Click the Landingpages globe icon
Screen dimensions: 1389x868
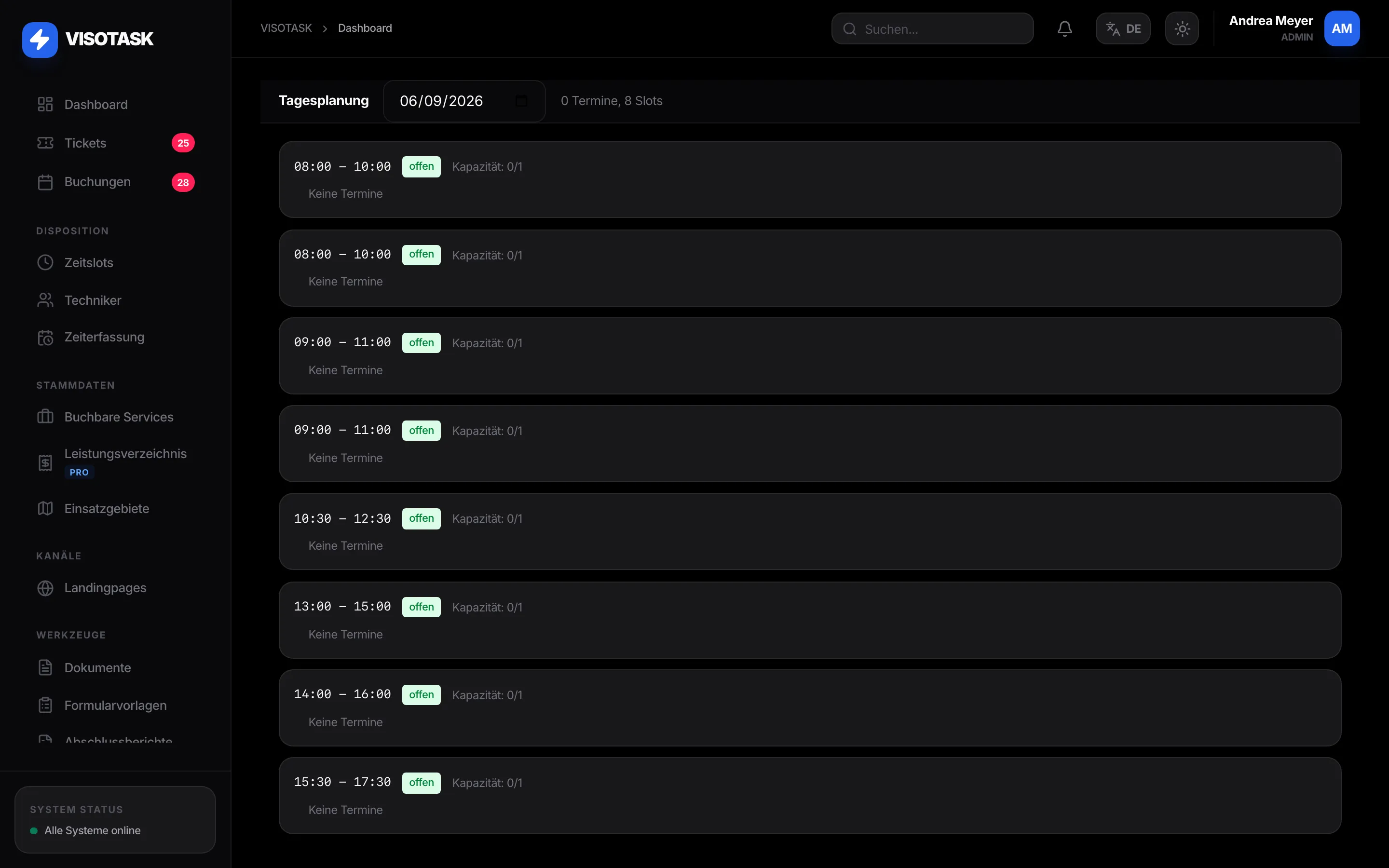click(x=45, y=588)
